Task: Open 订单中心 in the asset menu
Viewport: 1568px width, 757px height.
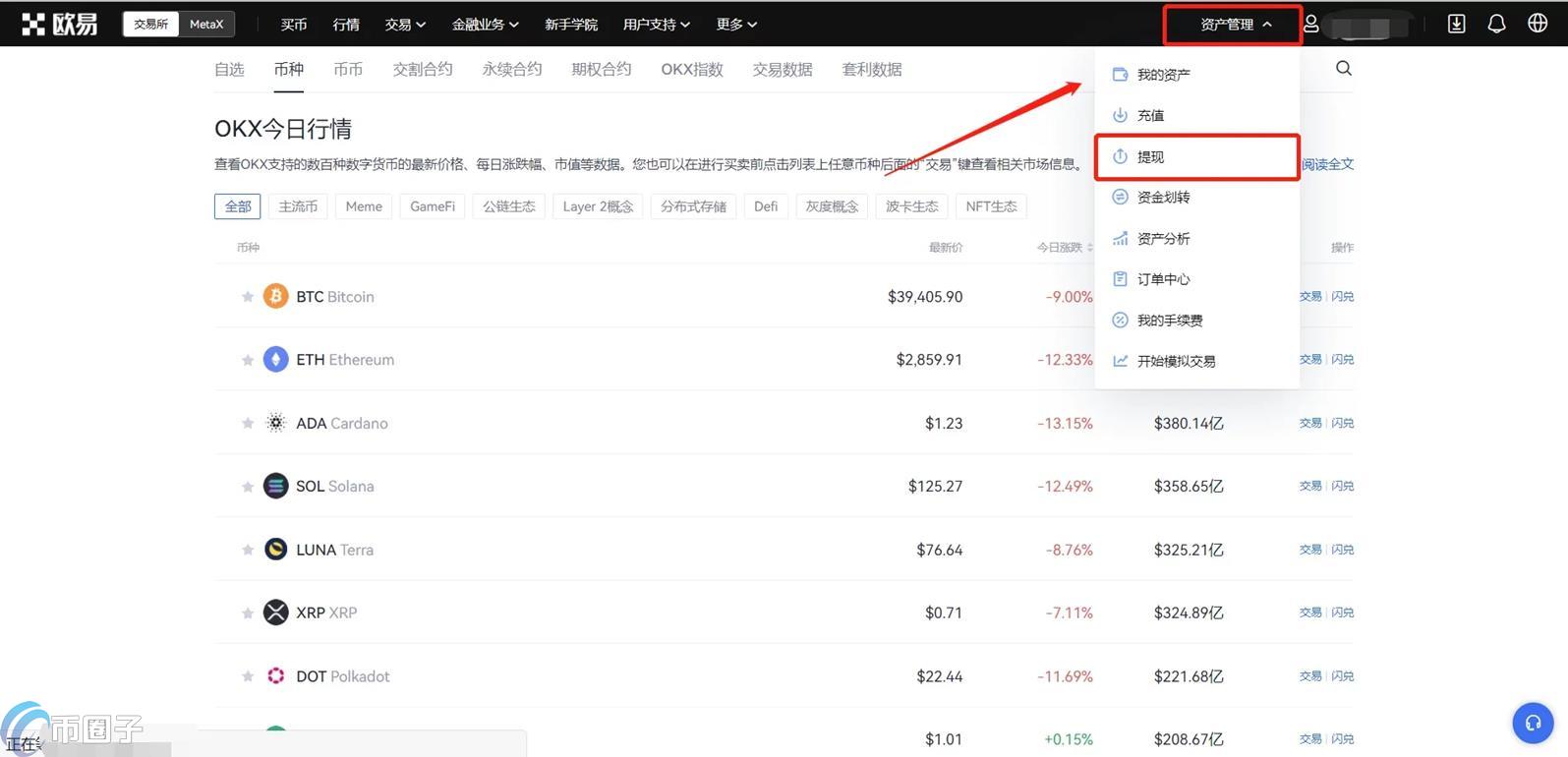Action: [x=1196, y=279]
